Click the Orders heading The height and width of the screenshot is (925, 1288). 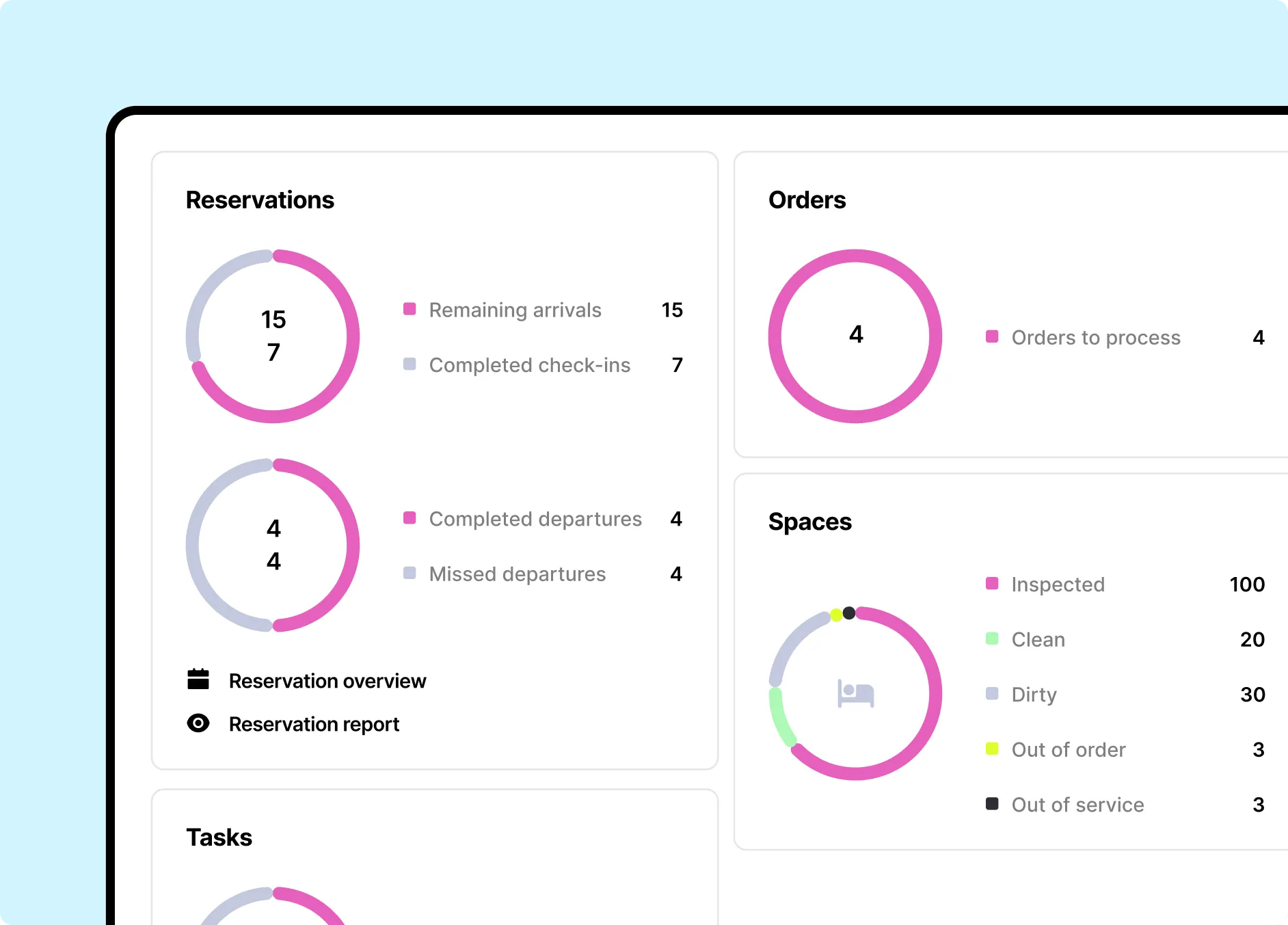point(807,200)
